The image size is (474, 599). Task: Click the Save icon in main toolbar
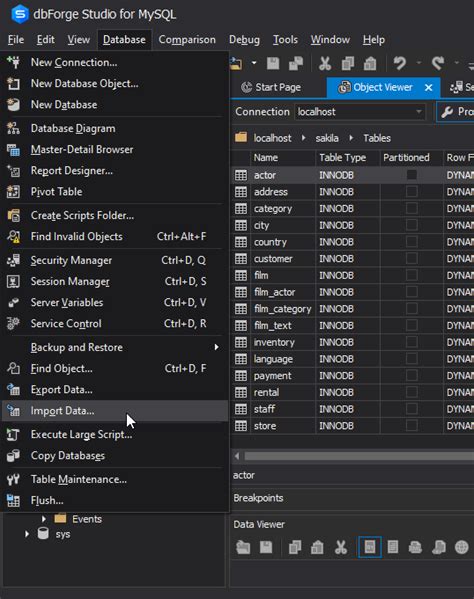tap(273, 63)
